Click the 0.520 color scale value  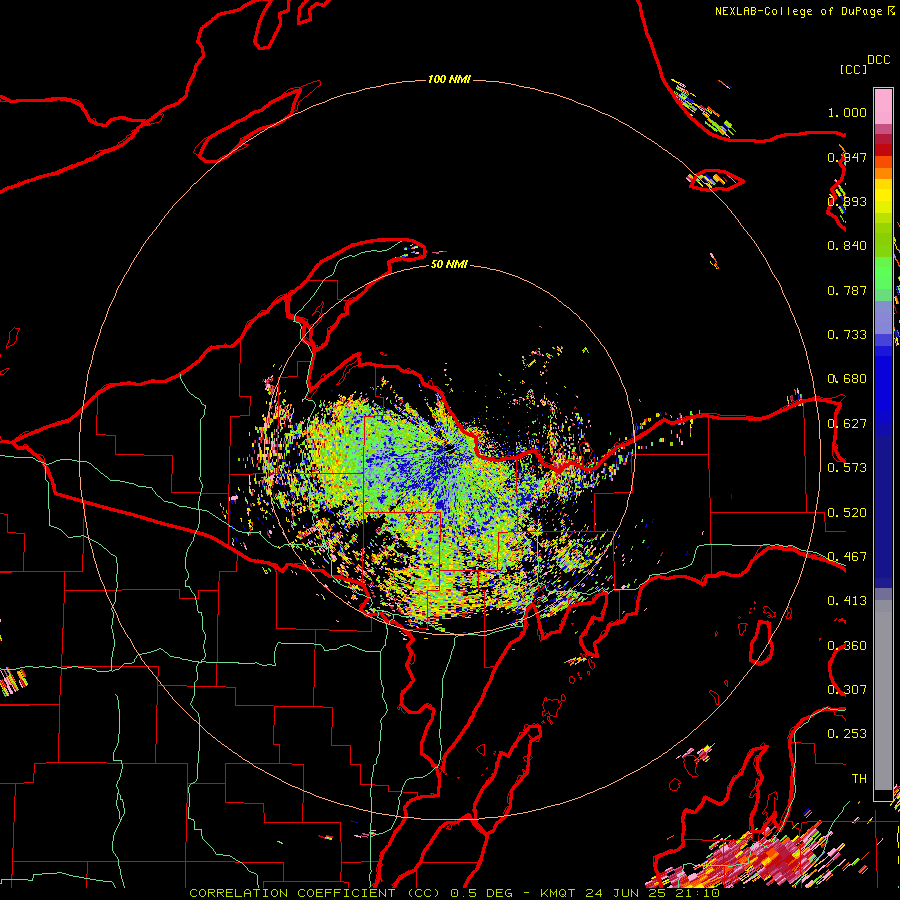(847, 513)
